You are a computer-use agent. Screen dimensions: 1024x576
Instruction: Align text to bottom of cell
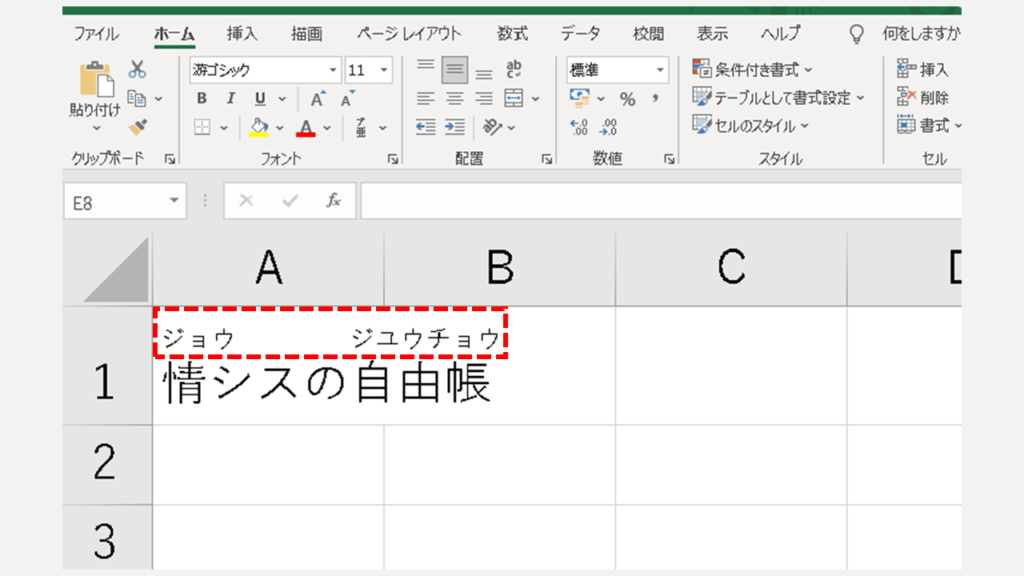484,72
